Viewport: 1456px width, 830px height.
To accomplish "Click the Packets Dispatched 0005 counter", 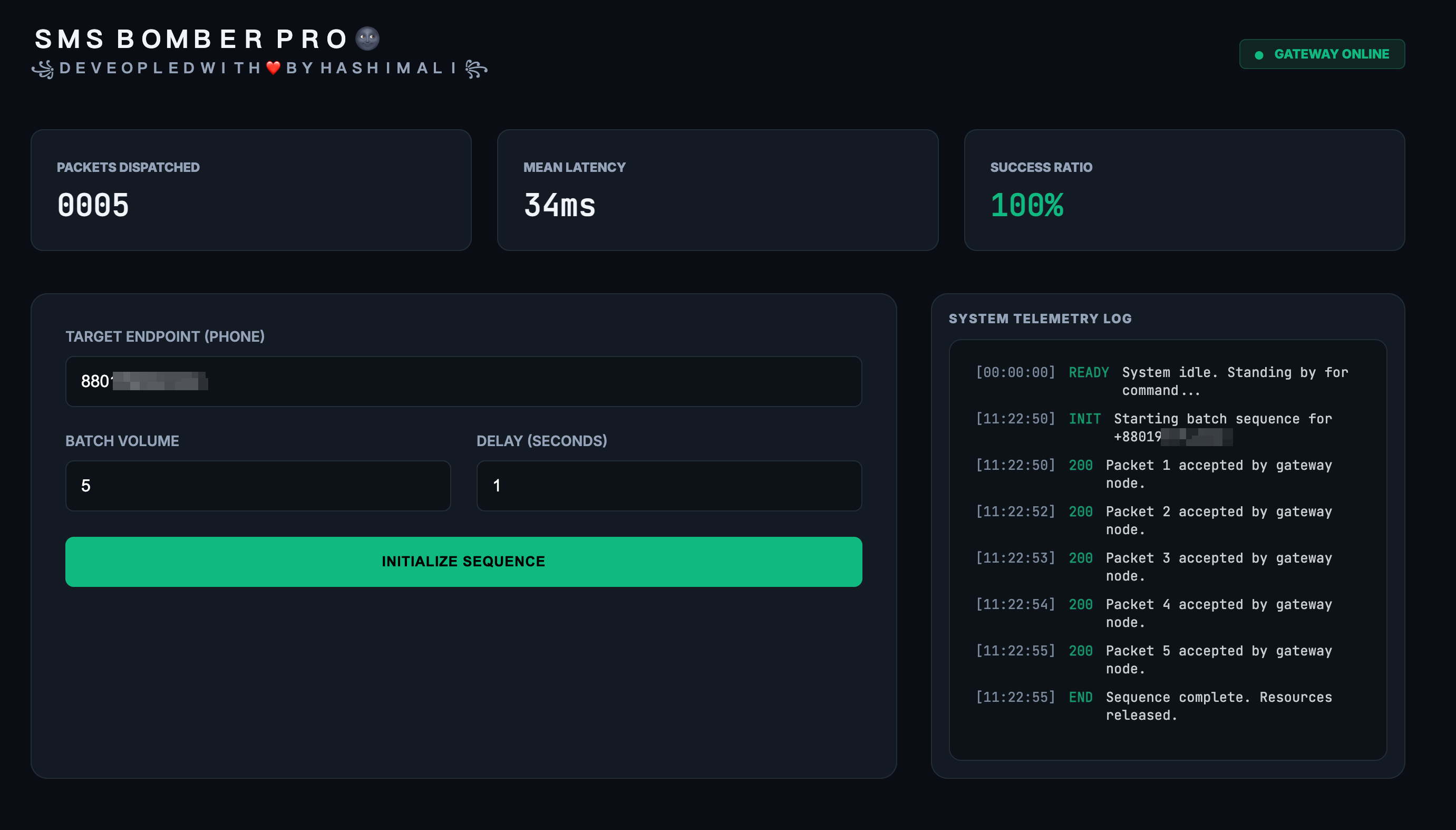I will coord(93,205).
